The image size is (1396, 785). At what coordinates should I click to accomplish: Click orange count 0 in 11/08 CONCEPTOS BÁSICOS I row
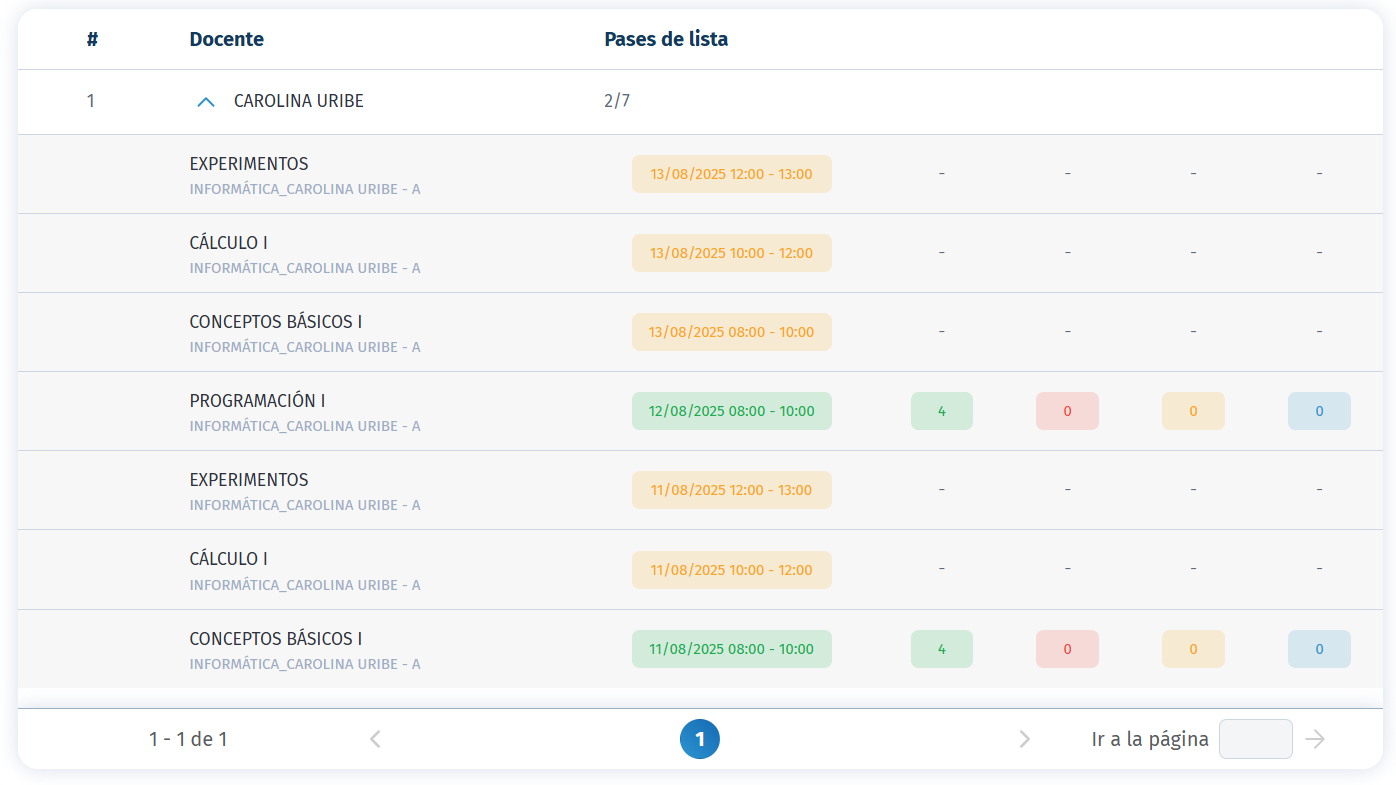[1193, 649]
